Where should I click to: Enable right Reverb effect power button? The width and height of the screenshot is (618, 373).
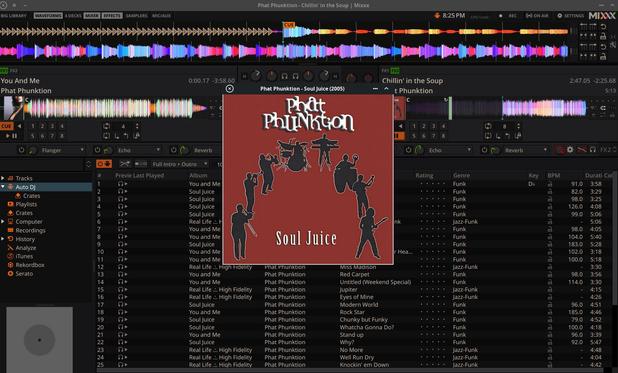click(x=484, y=150)
